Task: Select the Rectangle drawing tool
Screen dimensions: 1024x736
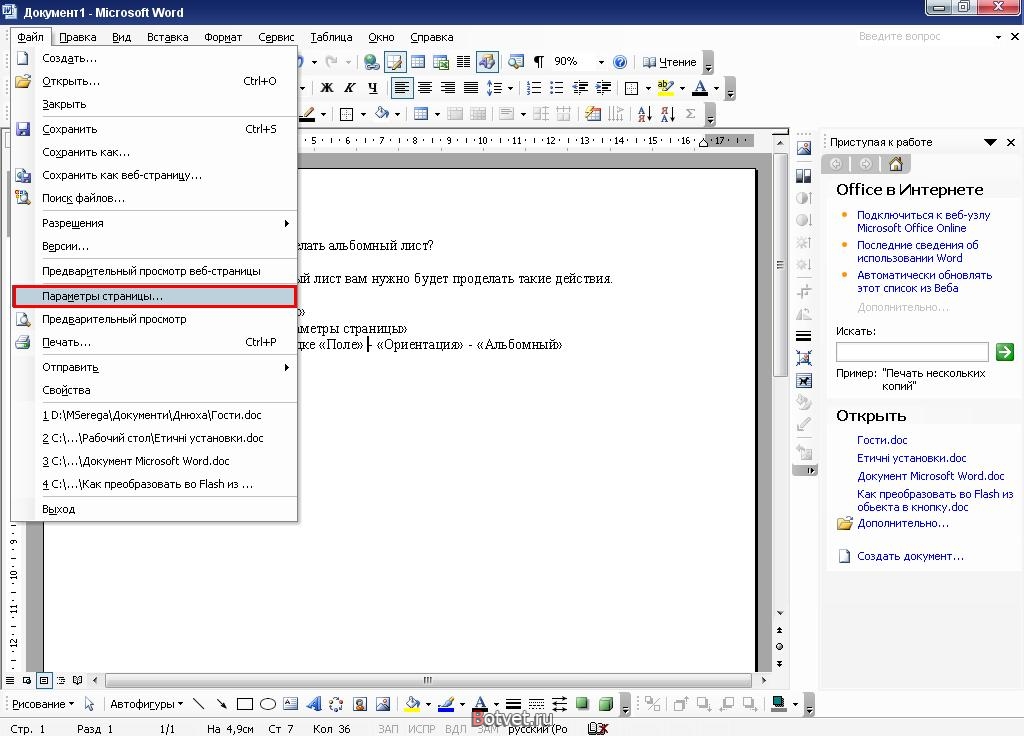Action: point(245,704)
